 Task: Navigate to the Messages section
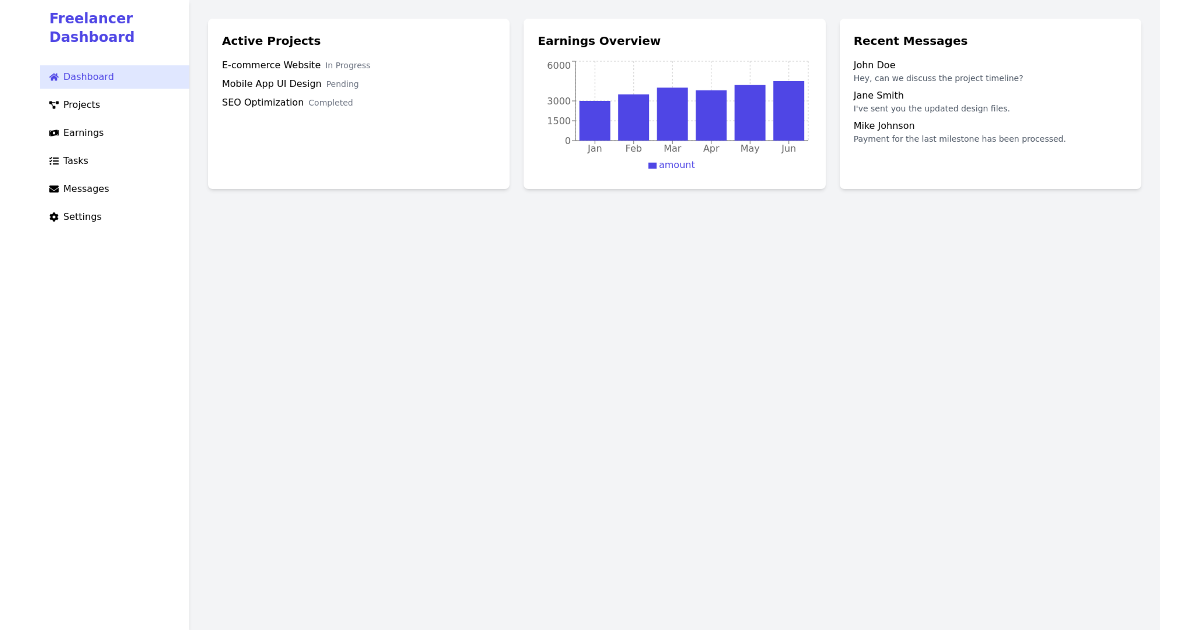87,188
